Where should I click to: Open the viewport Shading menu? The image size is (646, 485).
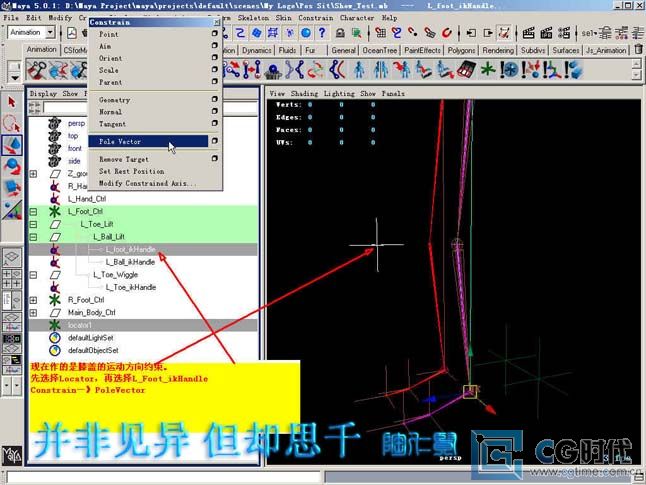click(304, 94)
